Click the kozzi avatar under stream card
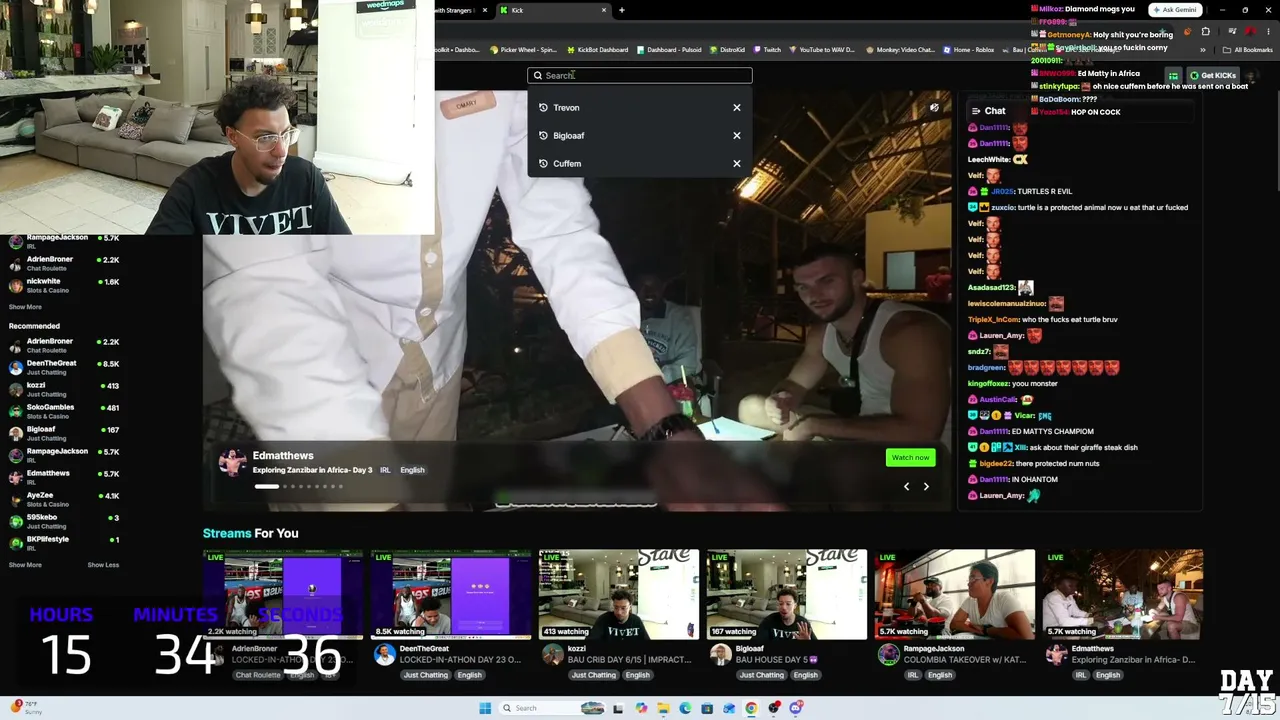This screenshot has height=720, width=1280. pyautogui.click(x=553, y=654)
